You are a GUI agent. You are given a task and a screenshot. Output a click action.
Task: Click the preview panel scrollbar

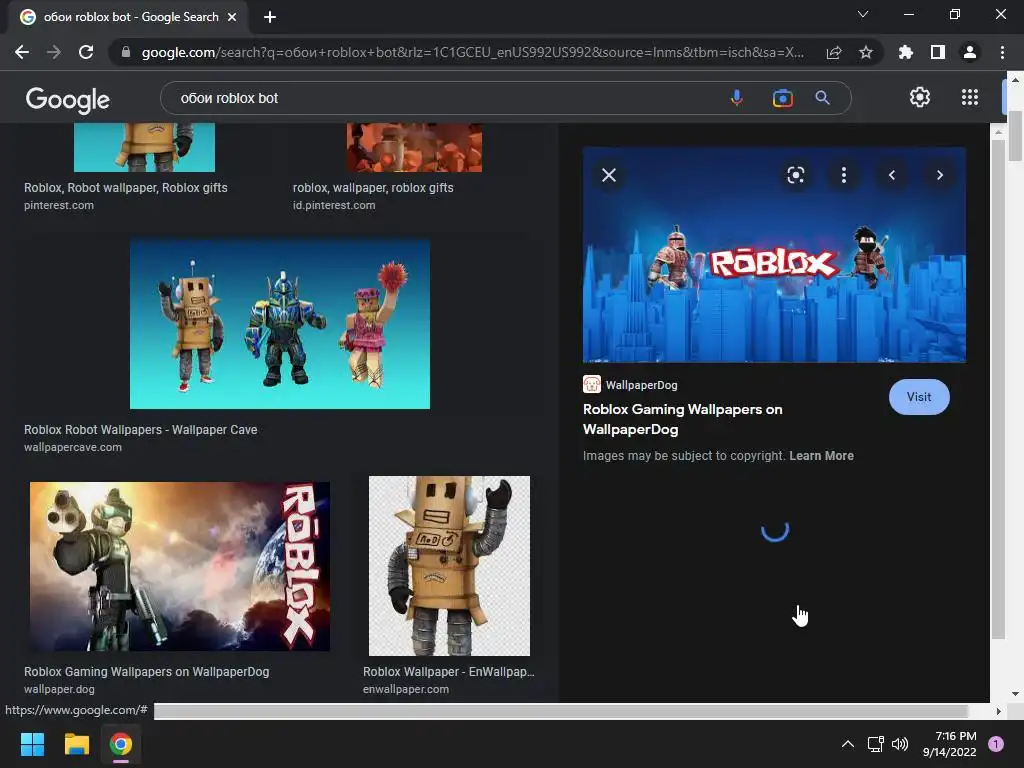(998, 389)
